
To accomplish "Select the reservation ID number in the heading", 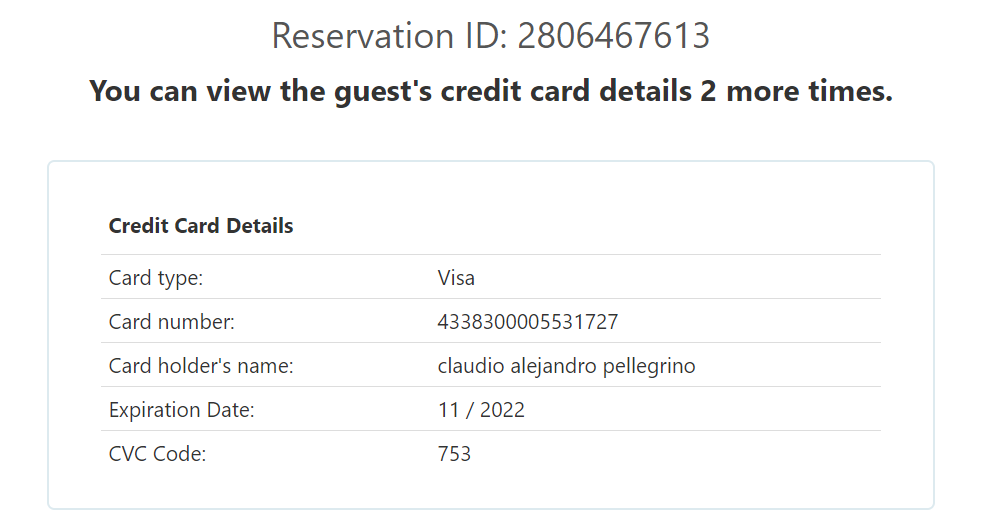I will coord(614,36).
